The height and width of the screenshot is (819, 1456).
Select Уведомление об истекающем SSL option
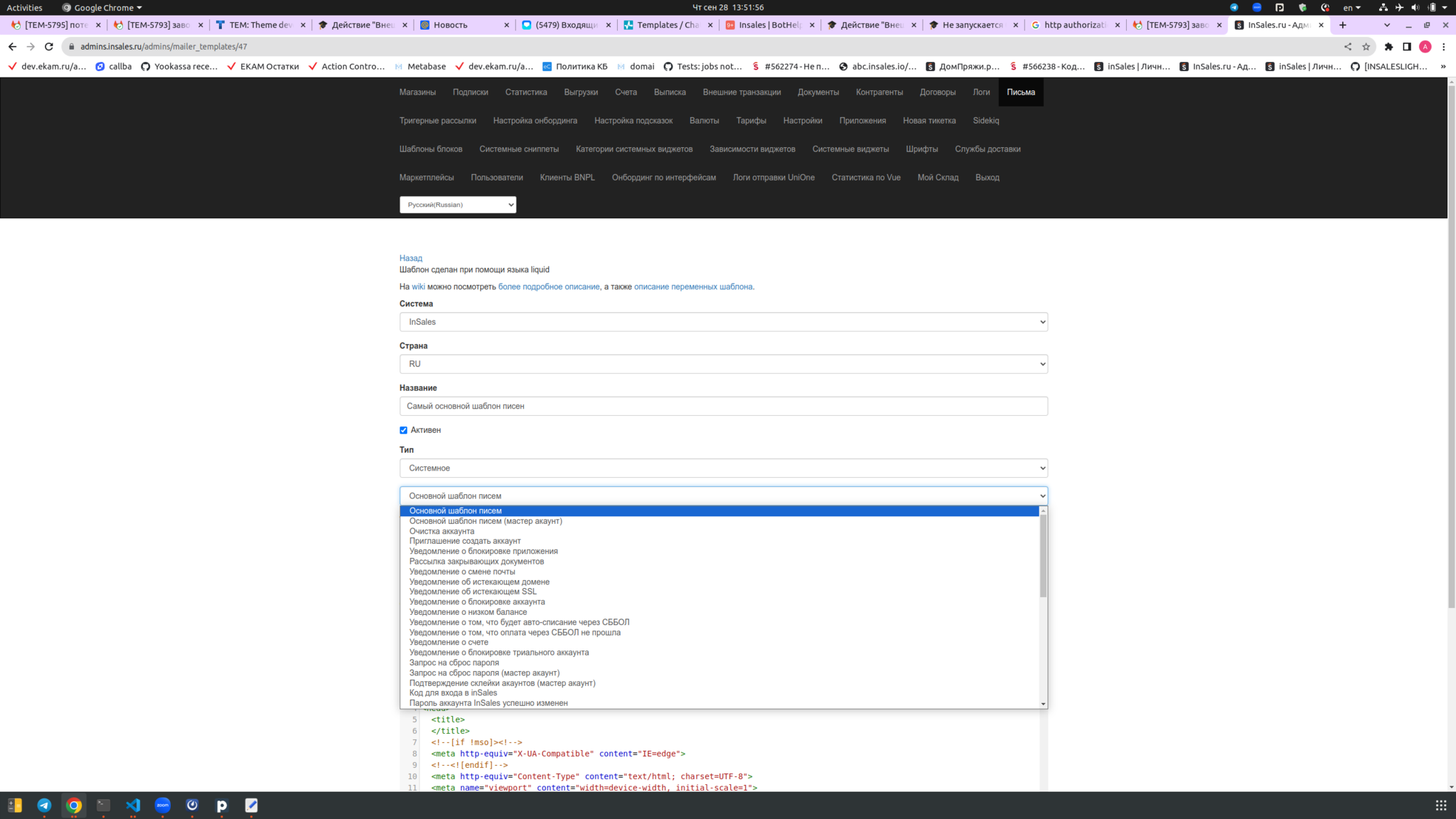473,591
